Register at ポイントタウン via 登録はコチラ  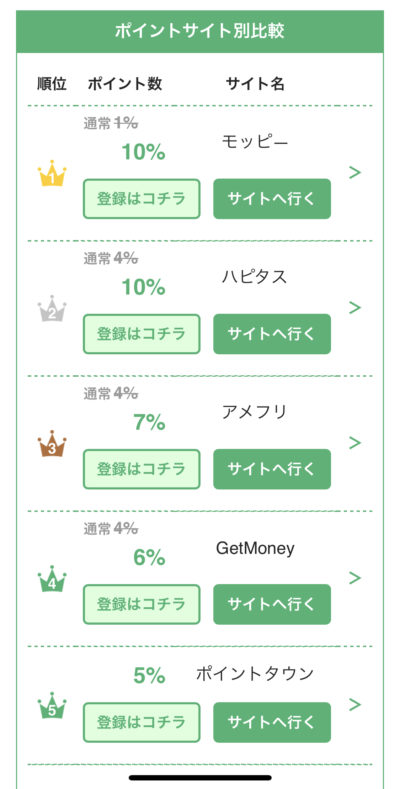pos(141,723)
